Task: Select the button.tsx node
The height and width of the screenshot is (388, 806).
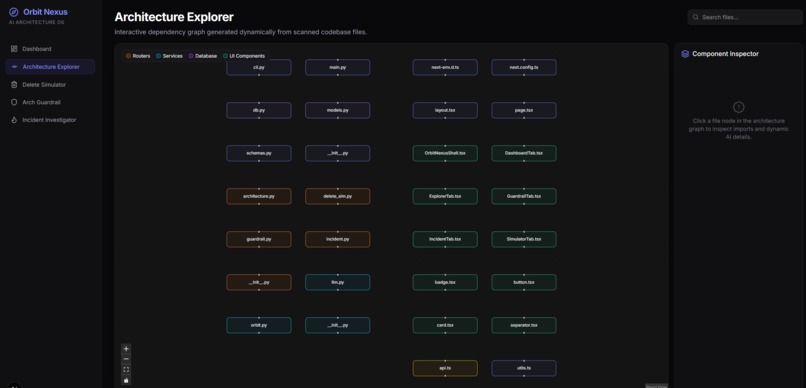Action: 524,282
